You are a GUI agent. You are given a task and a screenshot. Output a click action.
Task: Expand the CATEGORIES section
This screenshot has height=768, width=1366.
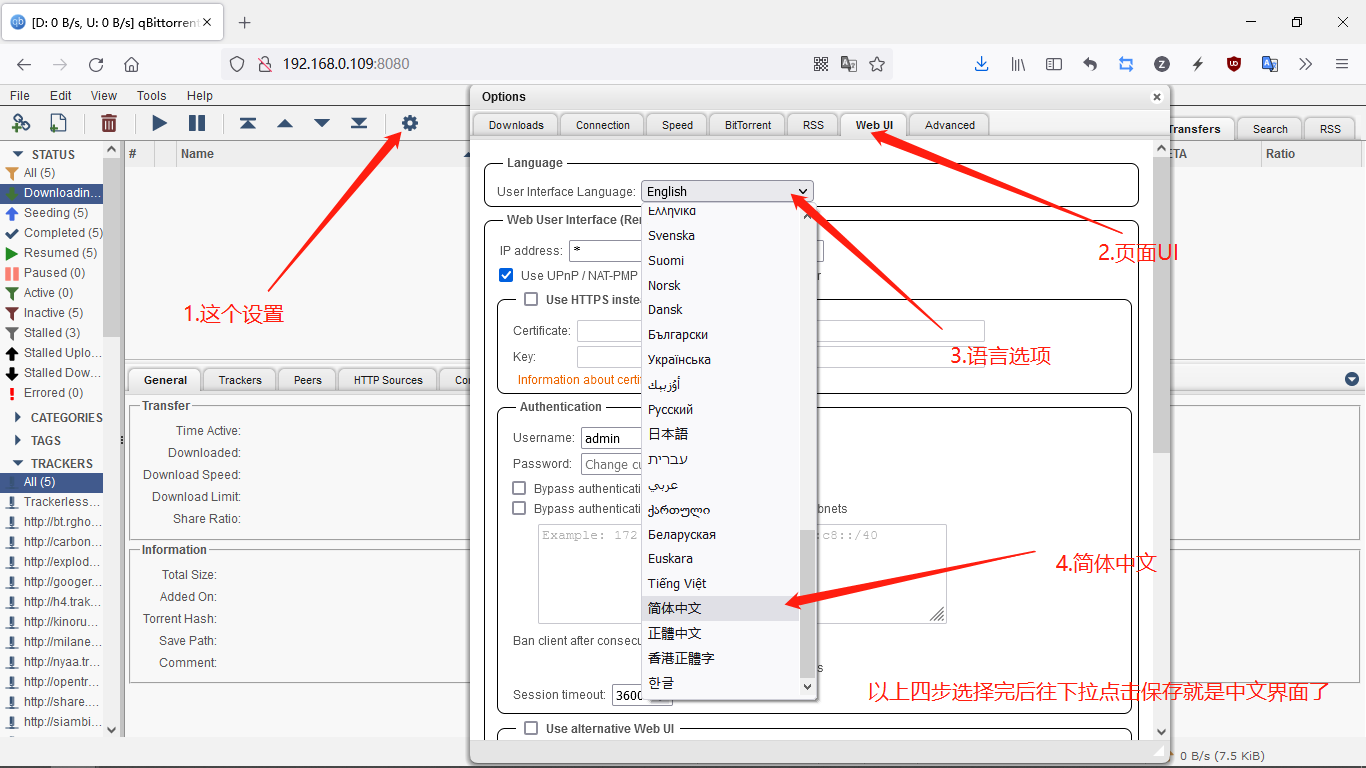18,417
